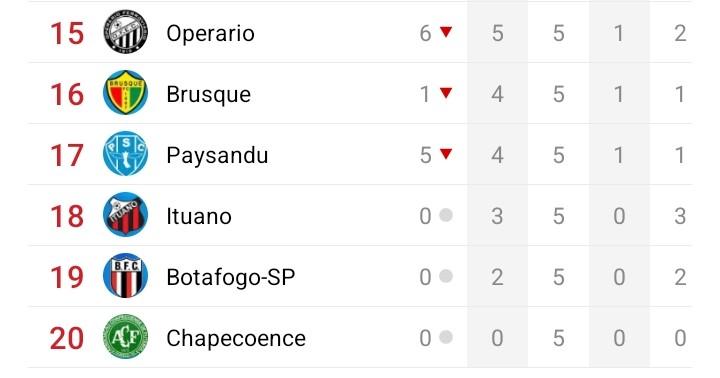Screen dimensions: 720x378
Task: Select the Brusque team name
Action: click(x=208, y=95)
